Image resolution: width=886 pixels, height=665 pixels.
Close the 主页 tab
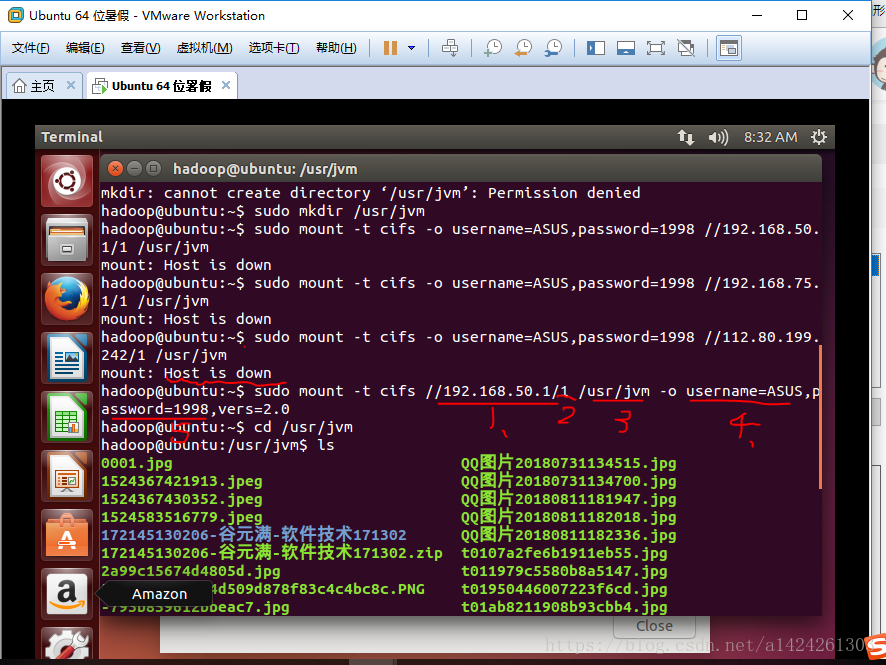(71, 85)
